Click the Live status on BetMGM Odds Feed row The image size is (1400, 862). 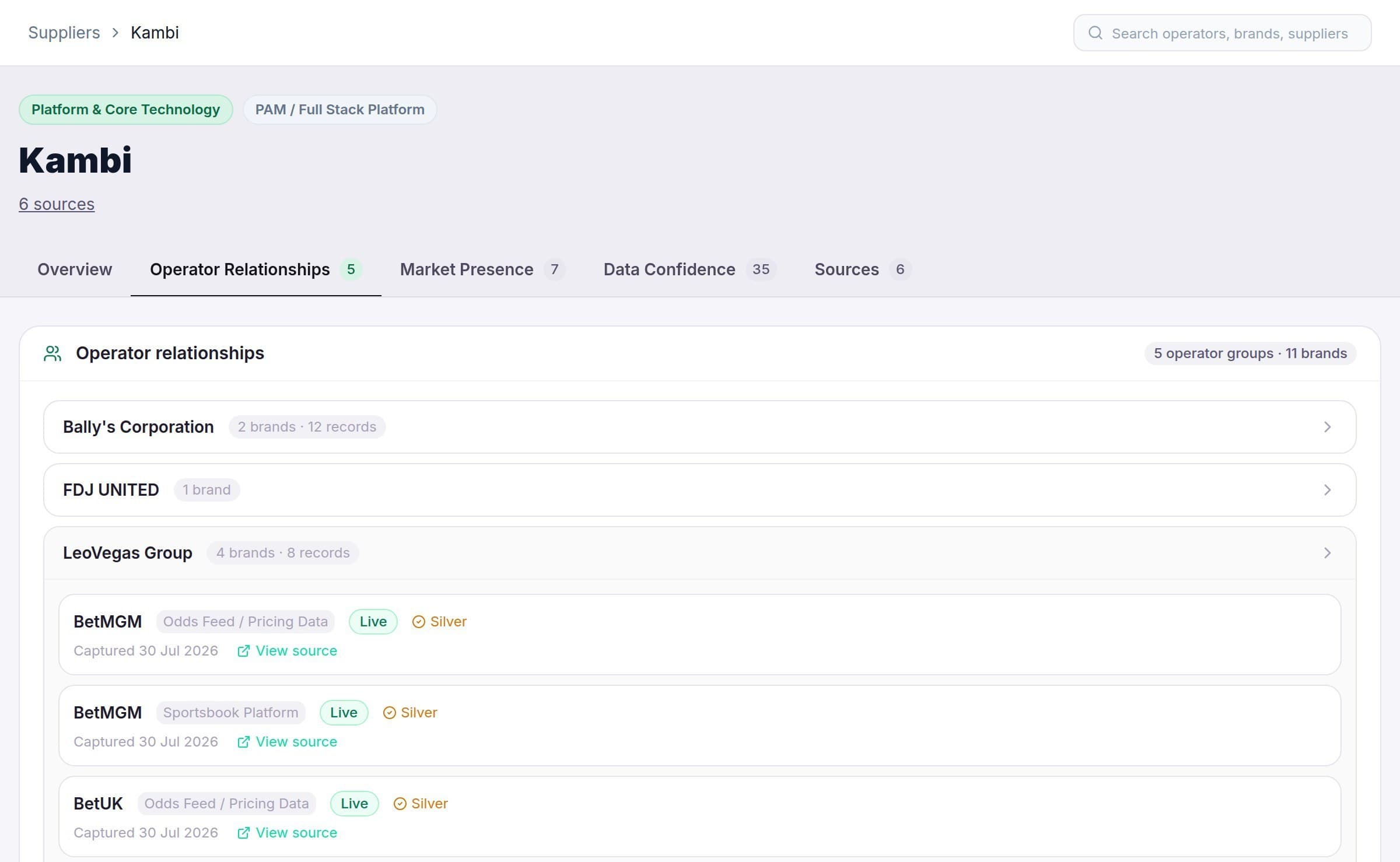(373, 622)
